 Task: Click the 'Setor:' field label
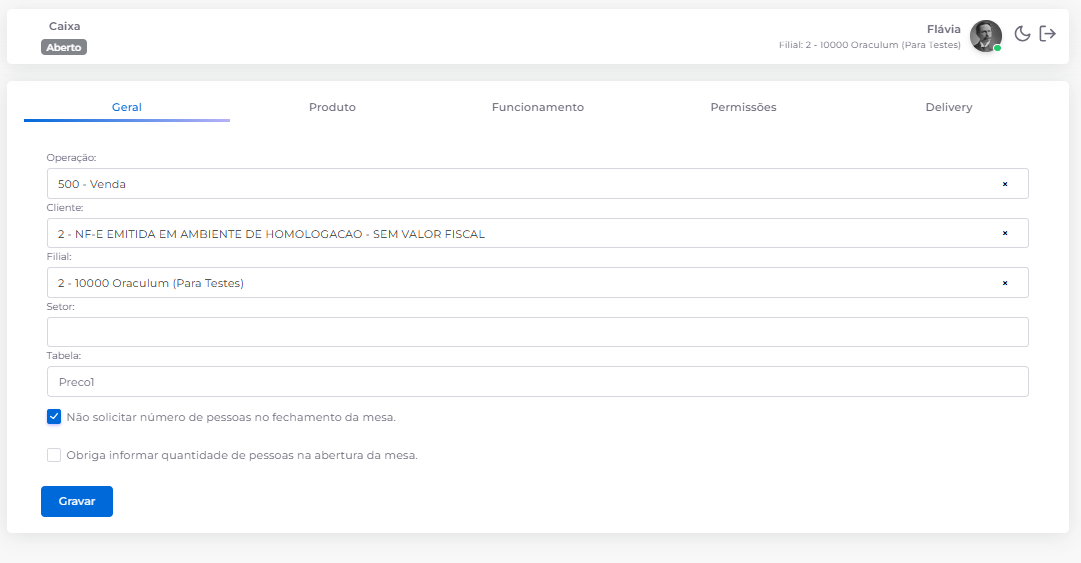61,307
